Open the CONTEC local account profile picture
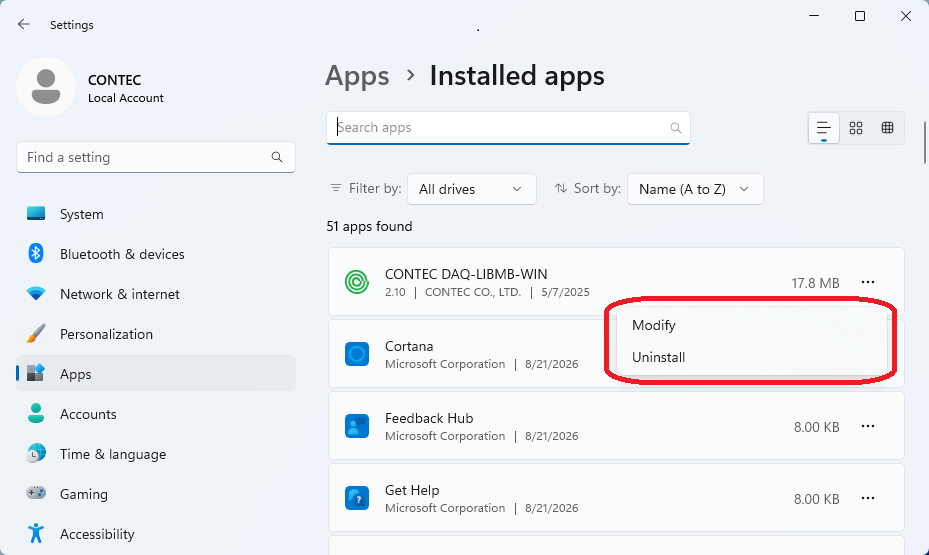This screenshot has height=555, width=929. pos(46,87)
